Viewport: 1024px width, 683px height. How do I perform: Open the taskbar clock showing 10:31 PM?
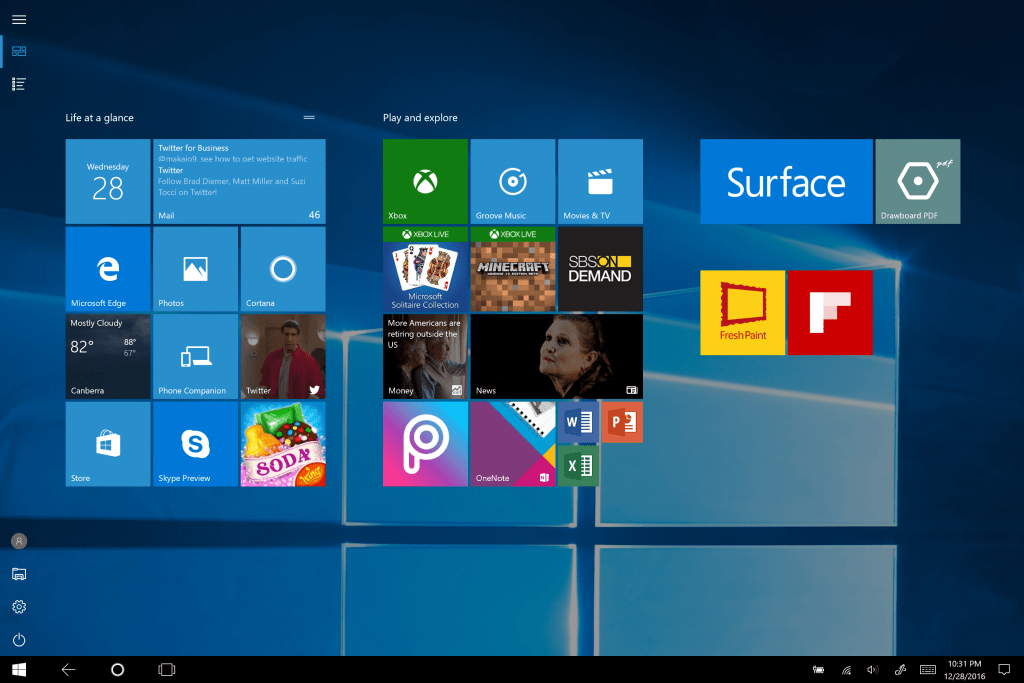click(965, 669)
